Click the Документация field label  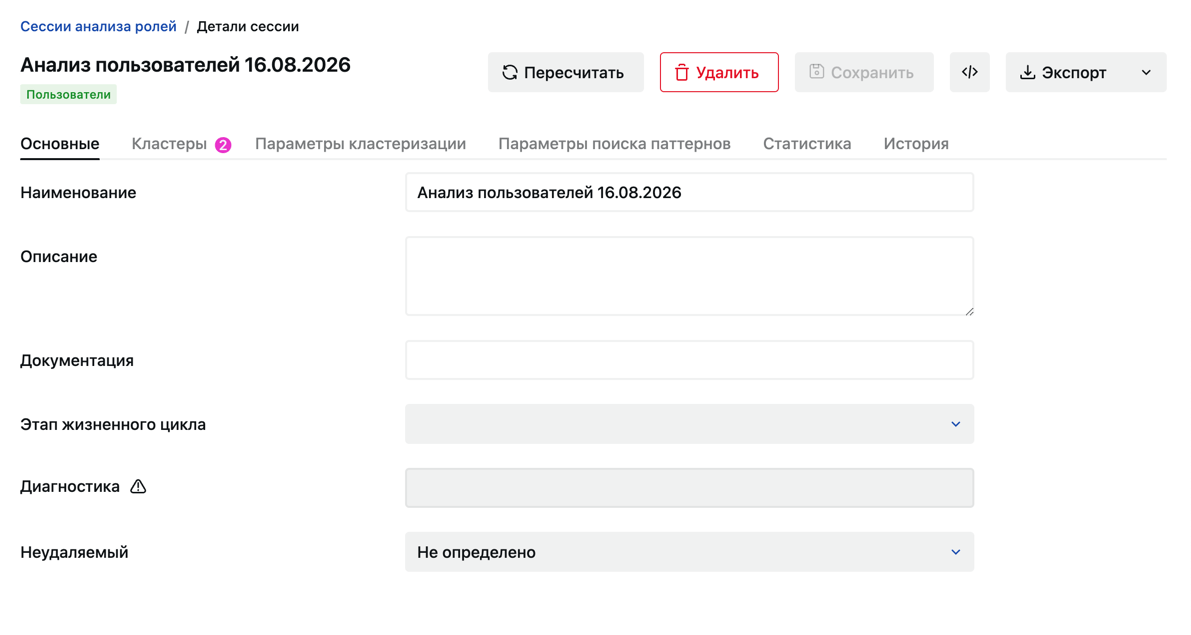point(77,361)
